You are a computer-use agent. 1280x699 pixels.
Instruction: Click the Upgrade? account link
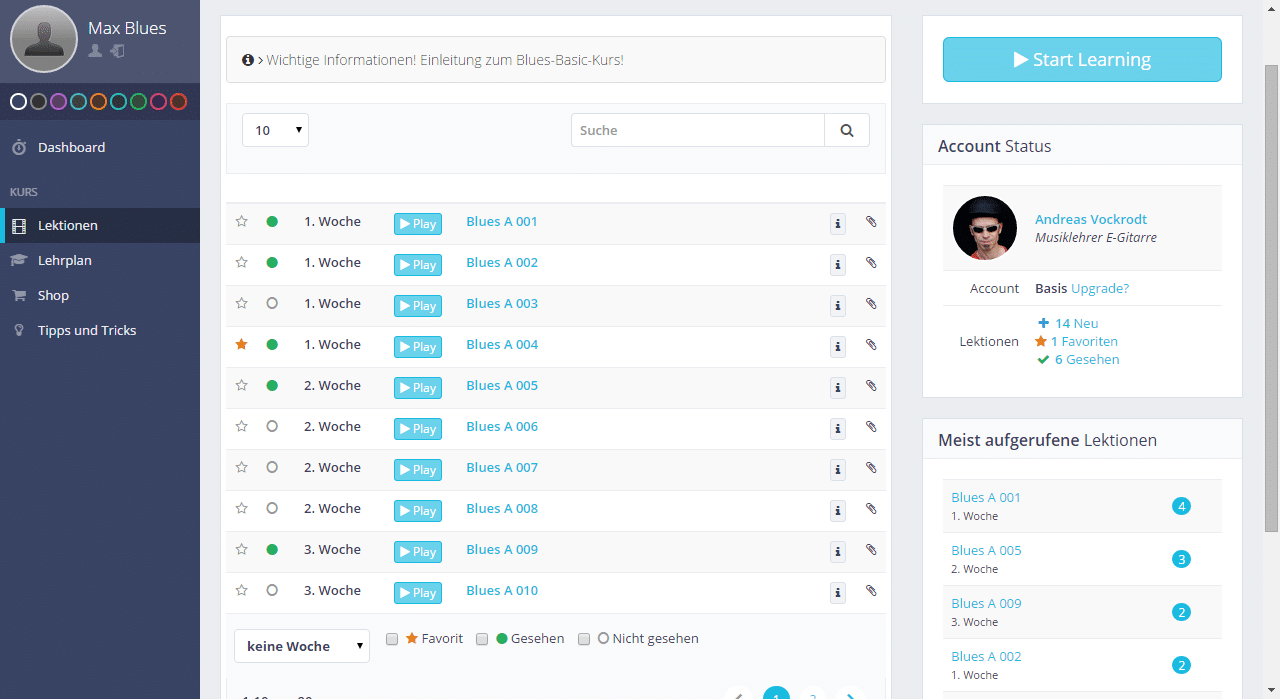tap(1100, 288)
